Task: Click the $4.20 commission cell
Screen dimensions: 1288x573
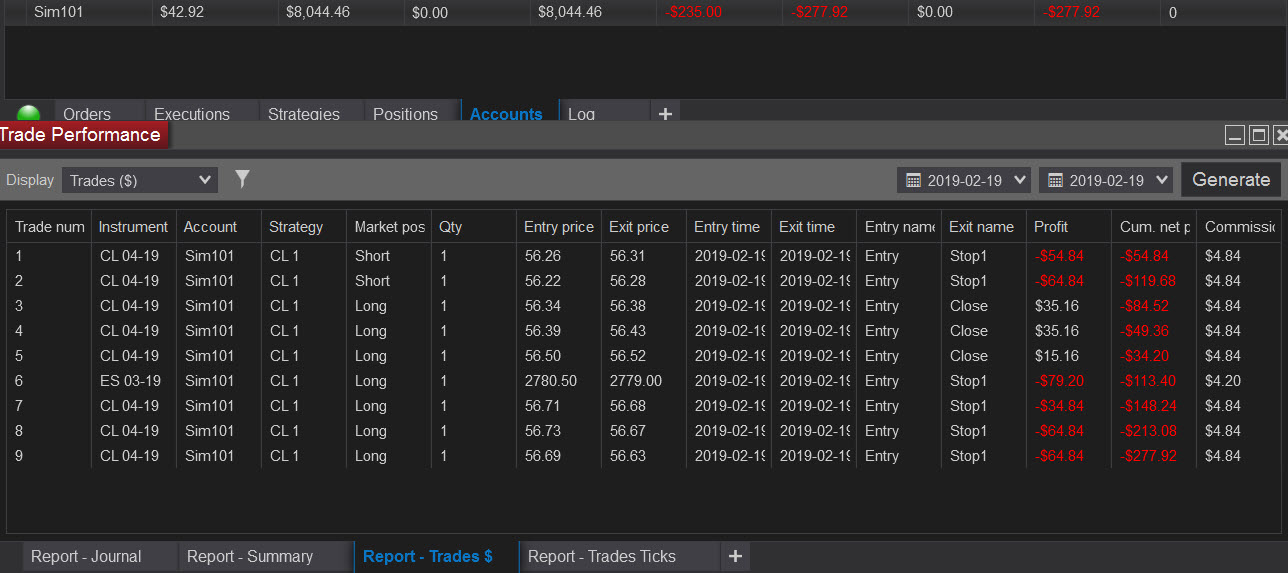Action: coord(1223,381)
